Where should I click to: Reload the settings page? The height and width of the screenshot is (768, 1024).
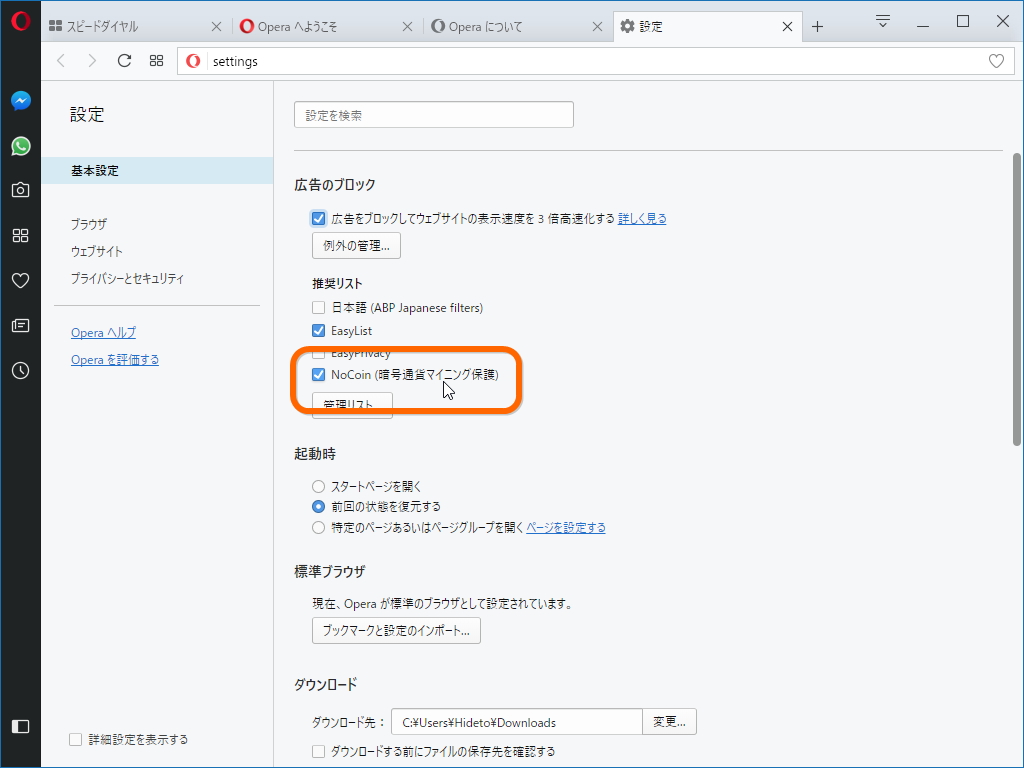tap(123, 60)
